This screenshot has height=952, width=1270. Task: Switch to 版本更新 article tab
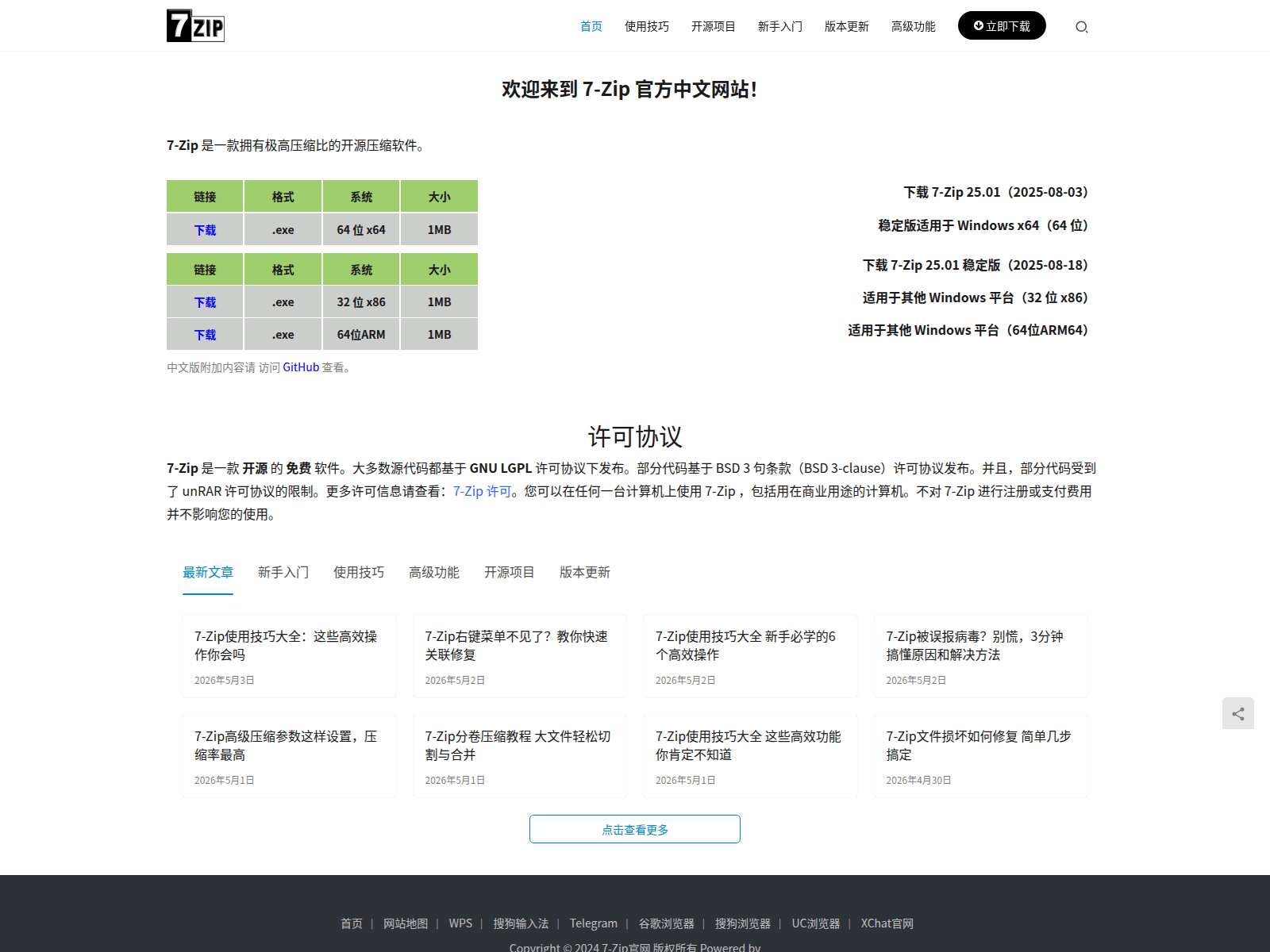click(x=585, y=572)
